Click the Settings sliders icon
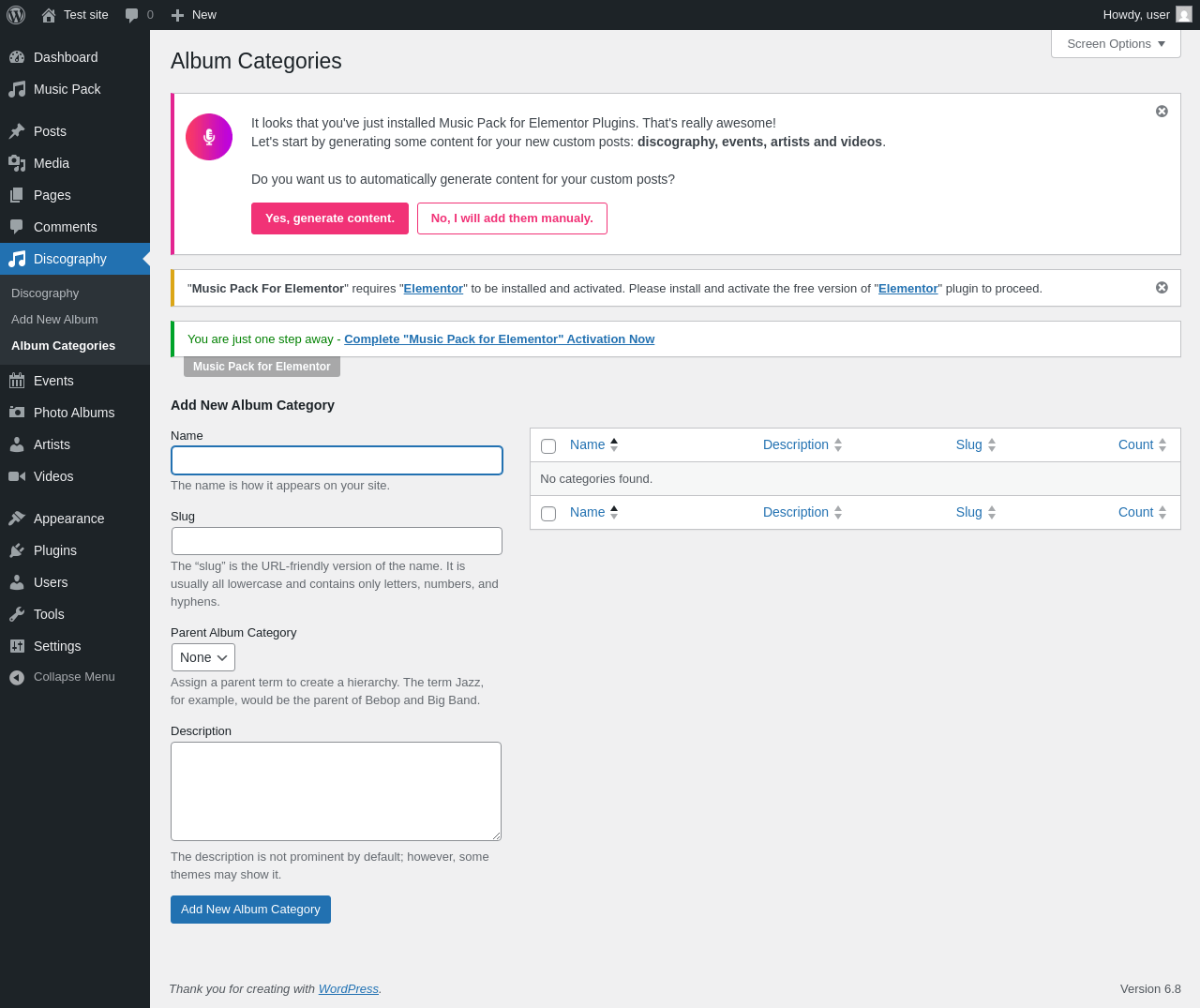1200x1008 pixels. 17,646
